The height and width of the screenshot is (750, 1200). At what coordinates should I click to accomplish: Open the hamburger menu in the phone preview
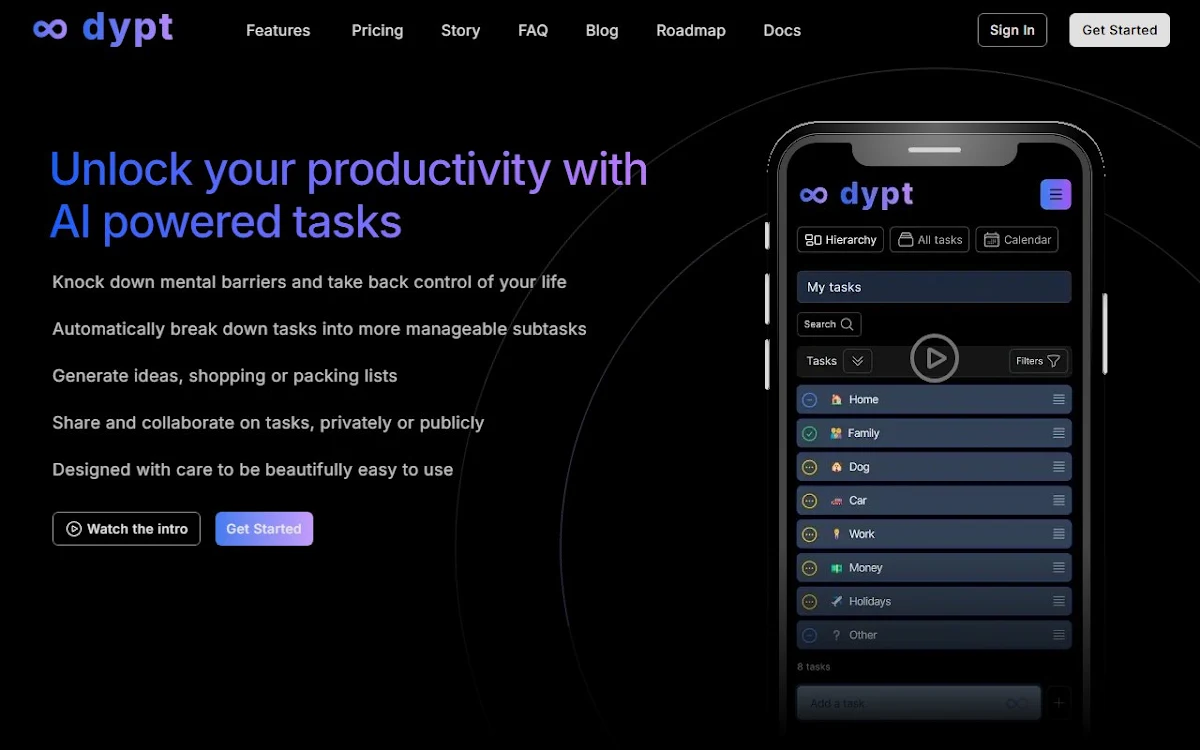point(1055,194)
